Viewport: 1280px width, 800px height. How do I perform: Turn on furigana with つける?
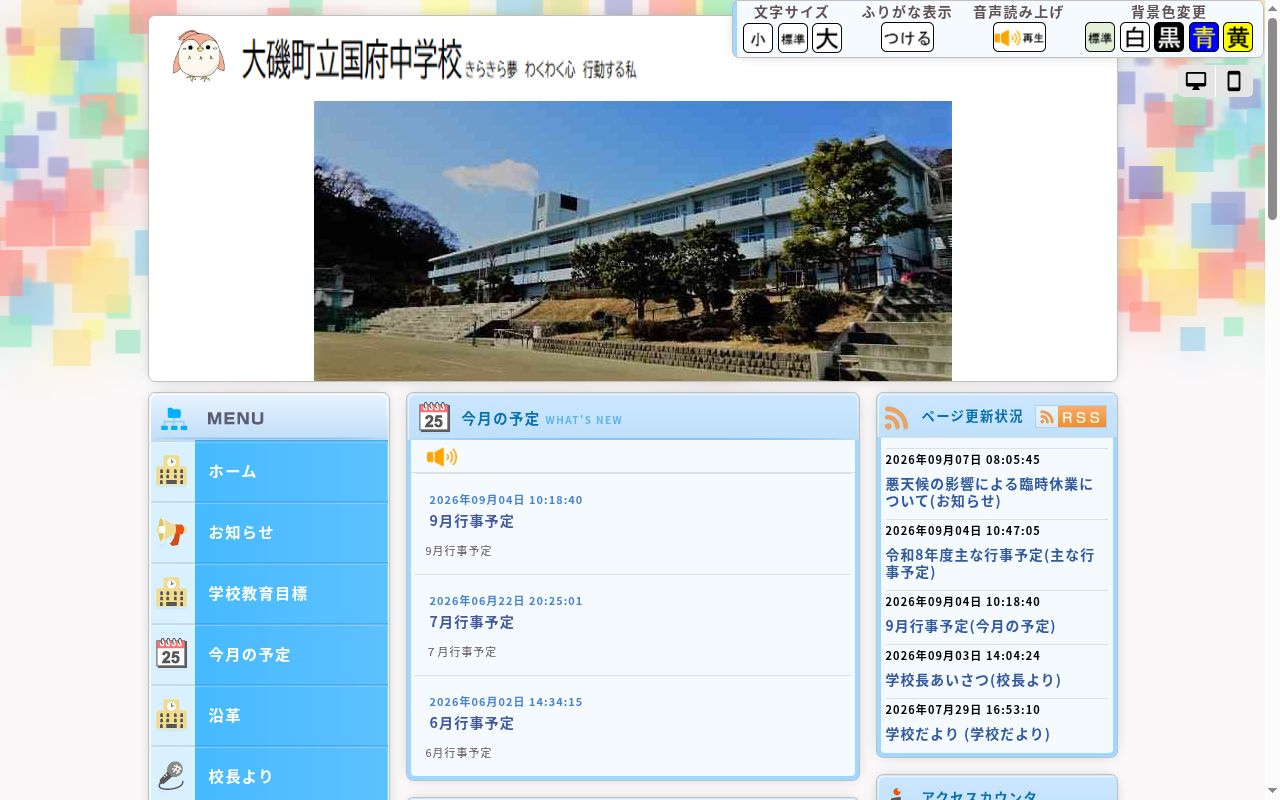pos(907,38)
